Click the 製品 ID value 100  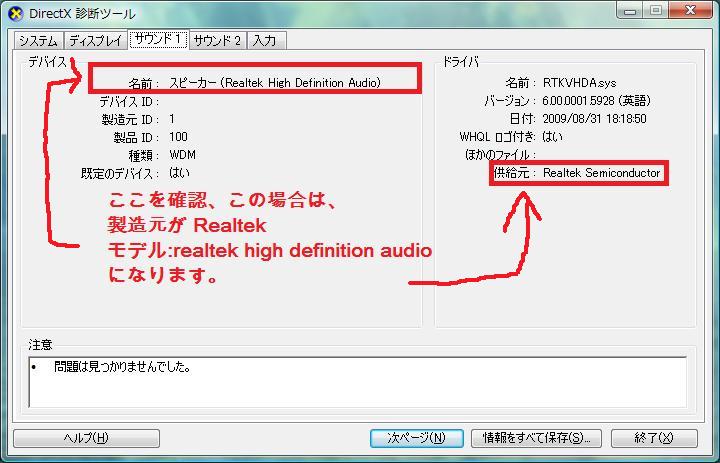click(178, 137)
